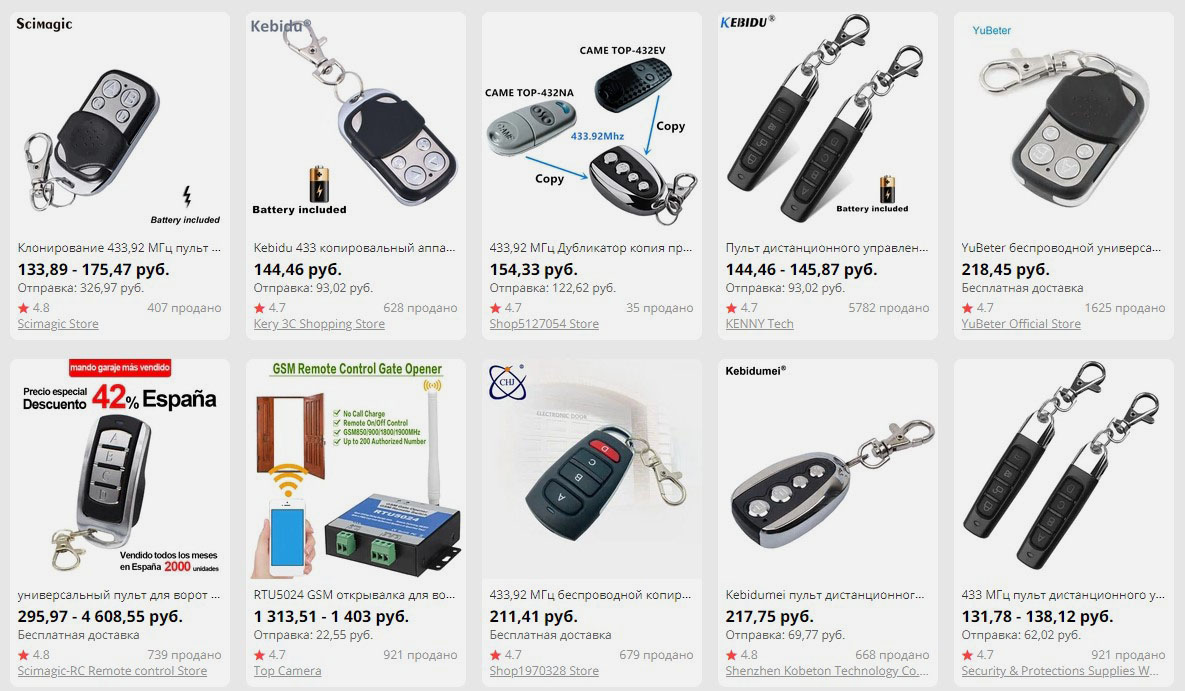Open the red-button ABCD remote image
The width and height of the screenshot is (1185, 691).
pos(592,469)
